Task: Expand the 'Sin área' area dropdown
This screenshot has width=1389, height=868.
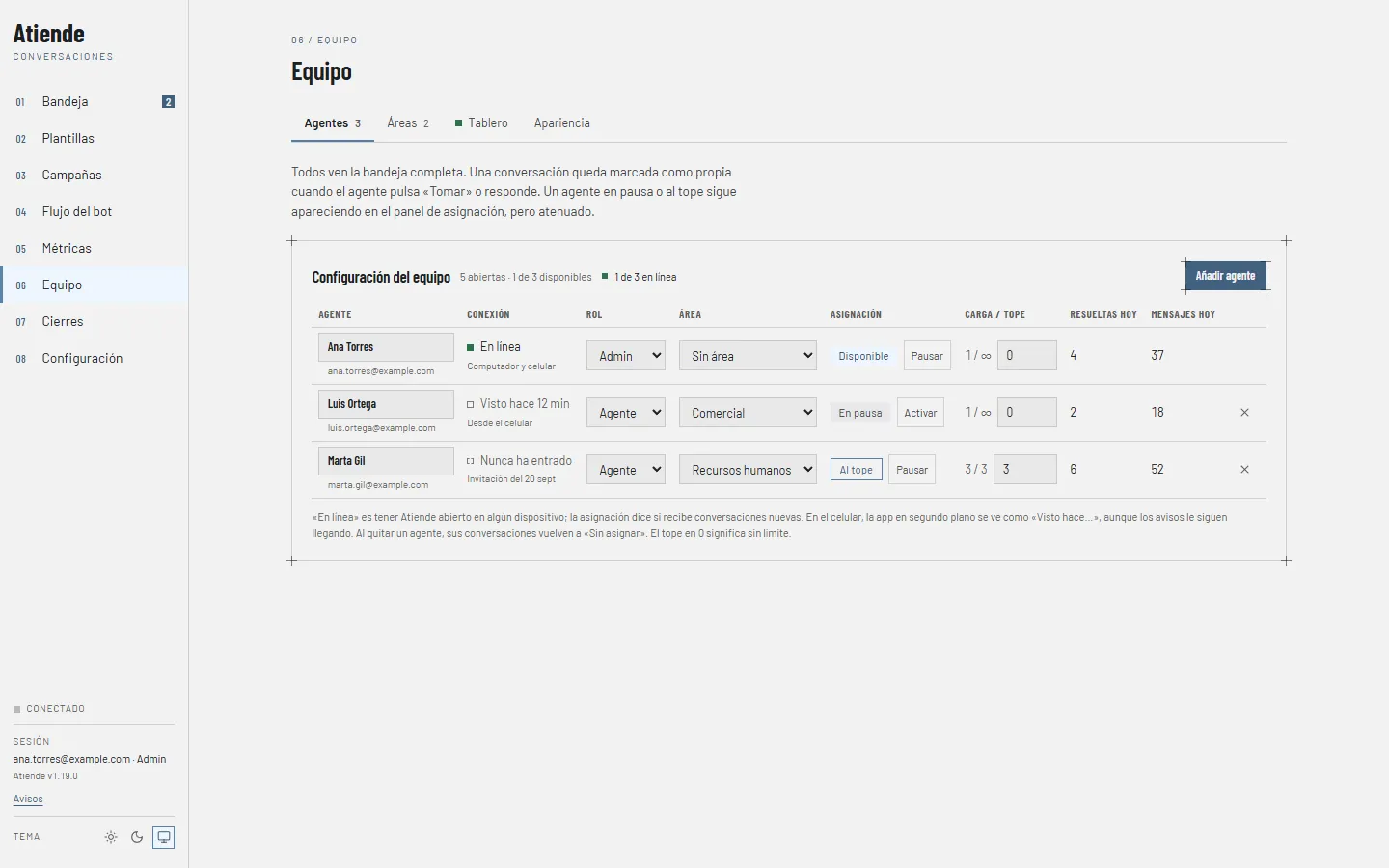Action: (748, 356)
